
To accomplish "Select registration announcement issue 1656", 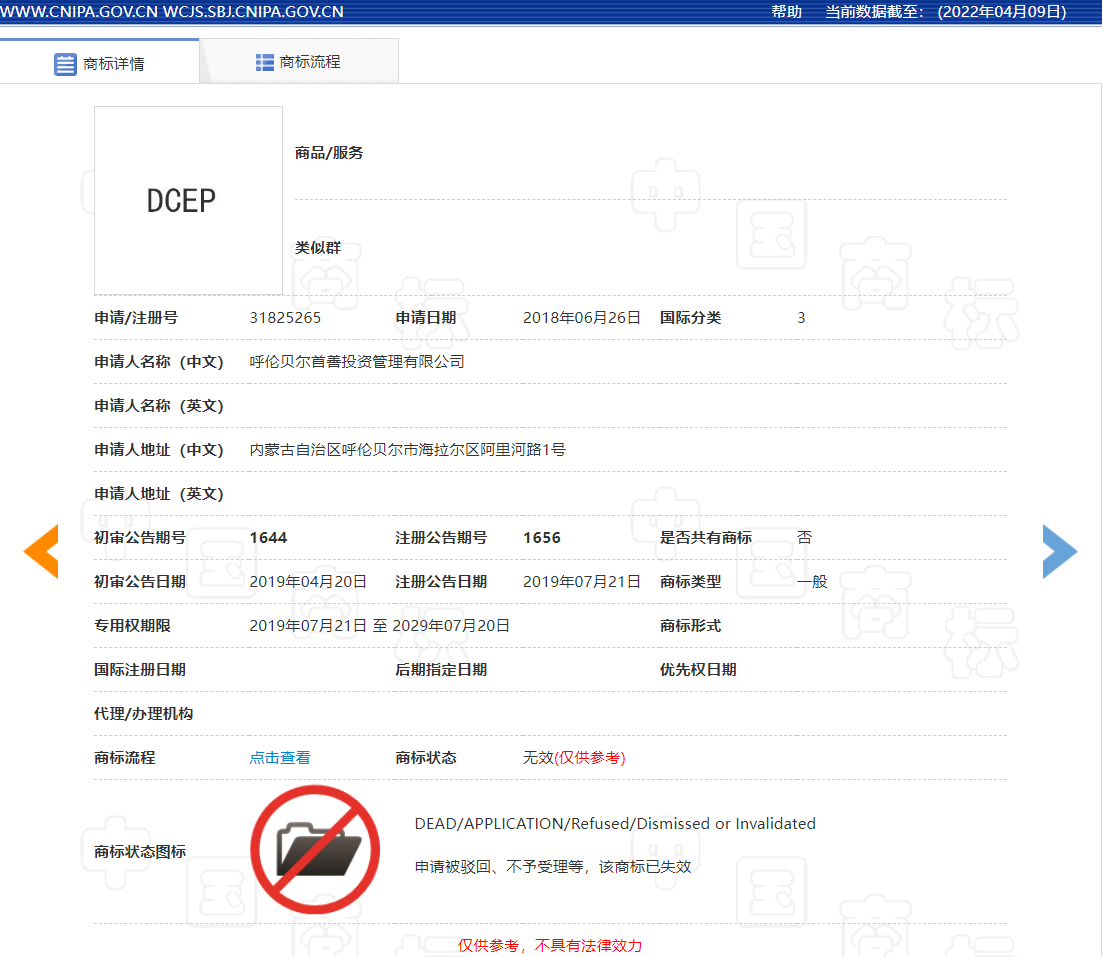I will pyautogui.click(x=542, y=538).
